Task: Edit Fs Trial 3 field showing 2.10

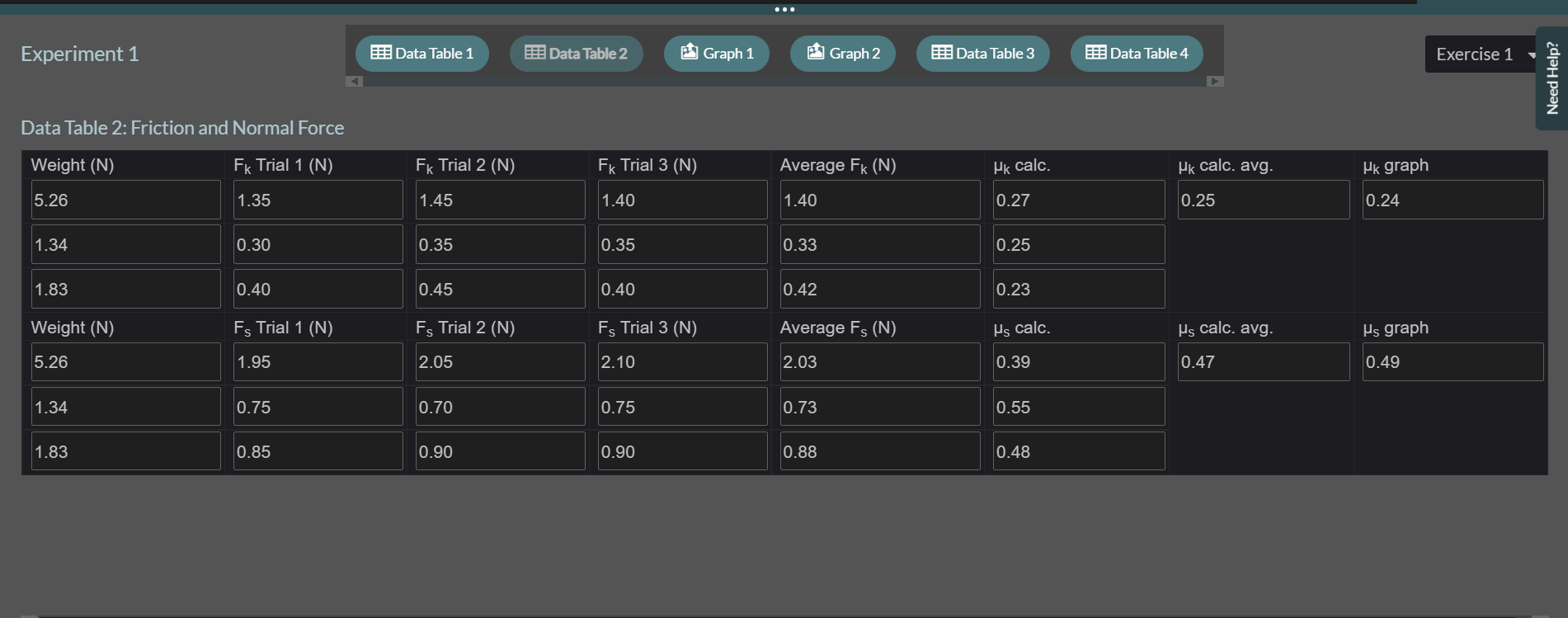Action: coord(683,362)
